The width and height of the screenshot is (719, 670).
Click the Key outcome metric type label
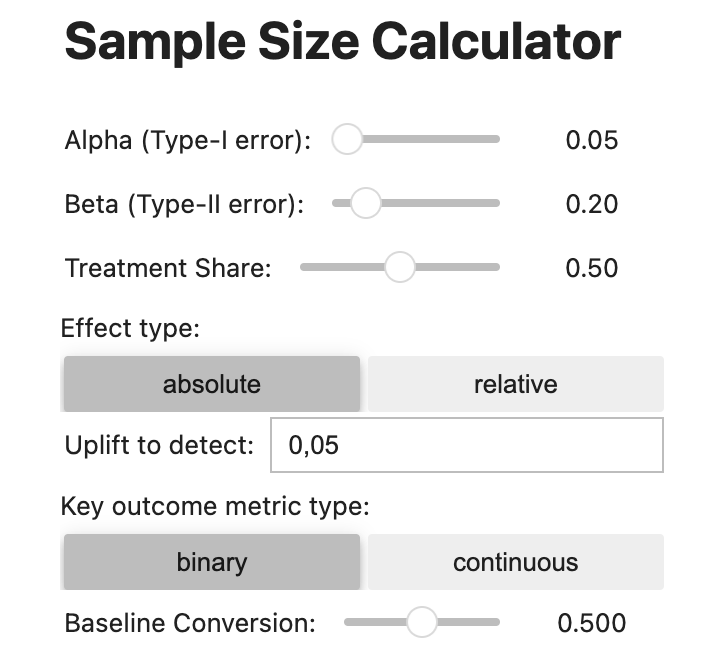pos(215,506)
